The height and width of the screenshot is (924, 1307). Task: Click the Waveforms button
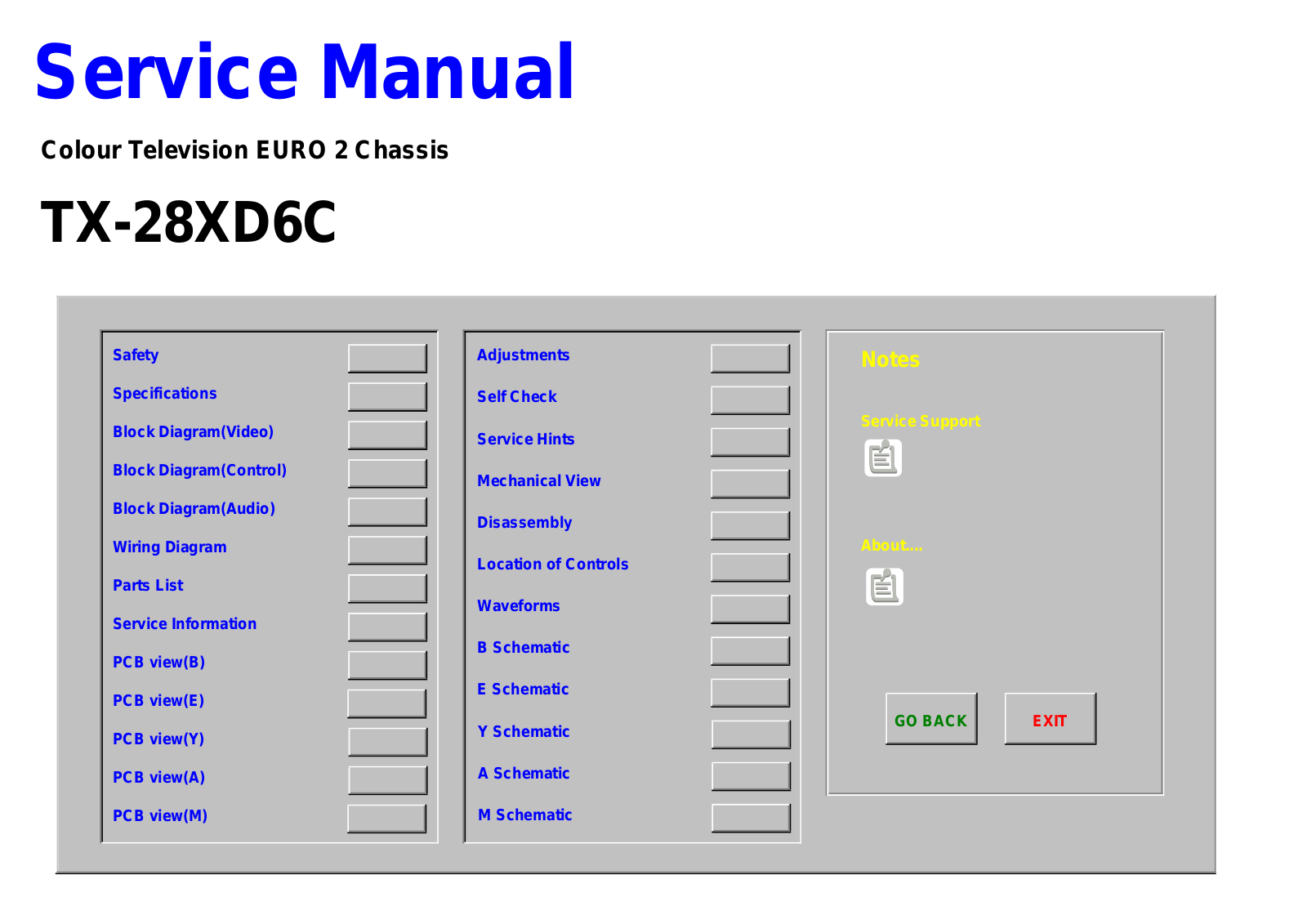750,609
